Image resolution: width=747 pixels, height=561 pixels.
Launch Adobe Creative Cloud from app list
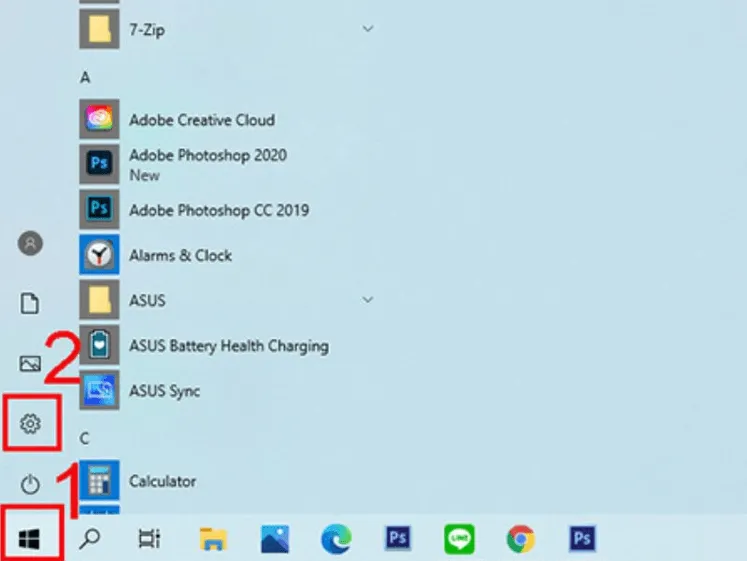(201, 120)
